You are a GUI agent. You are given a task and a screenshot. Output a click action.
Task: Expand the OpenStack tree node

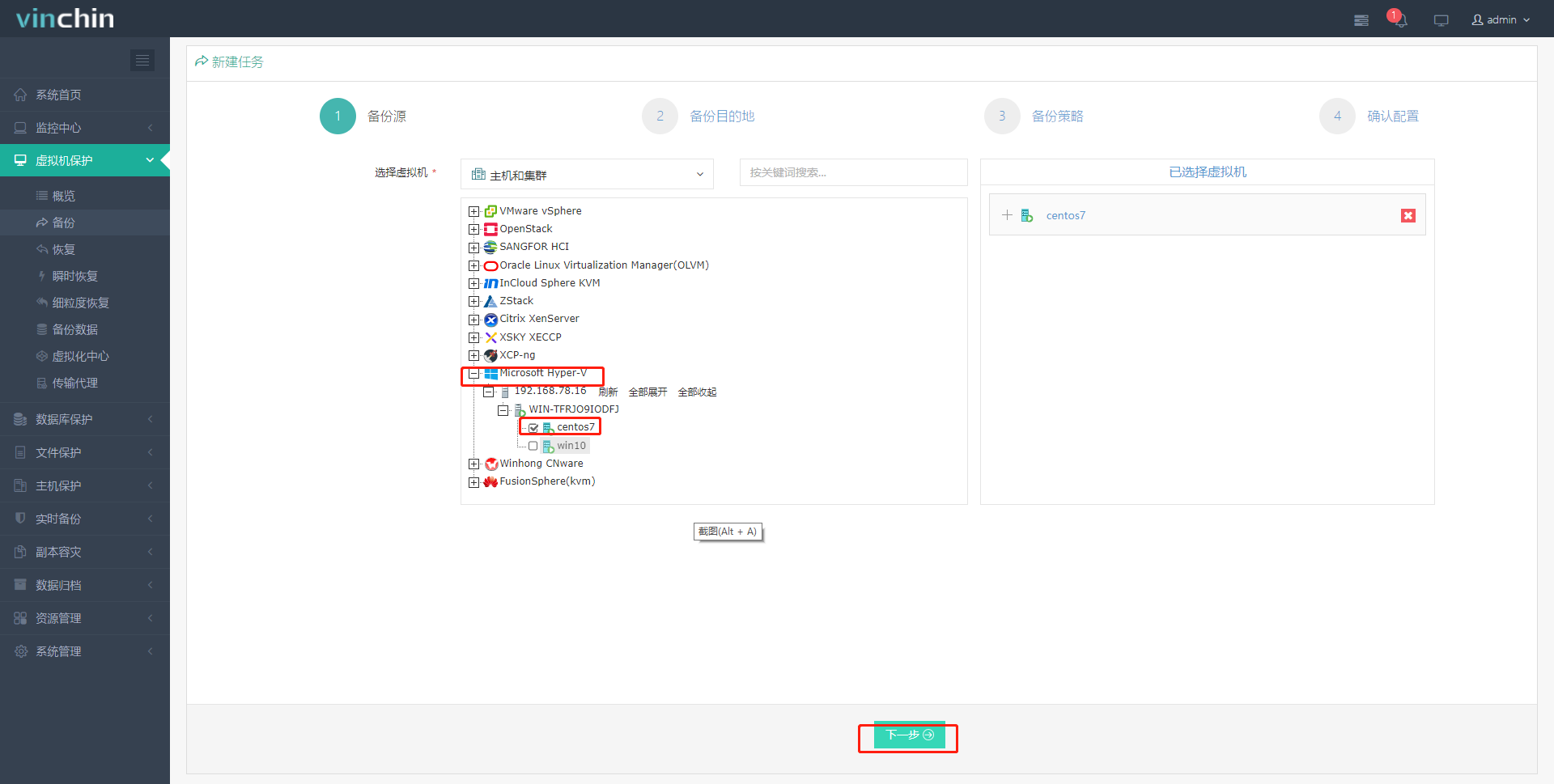[x=473, y=229]
